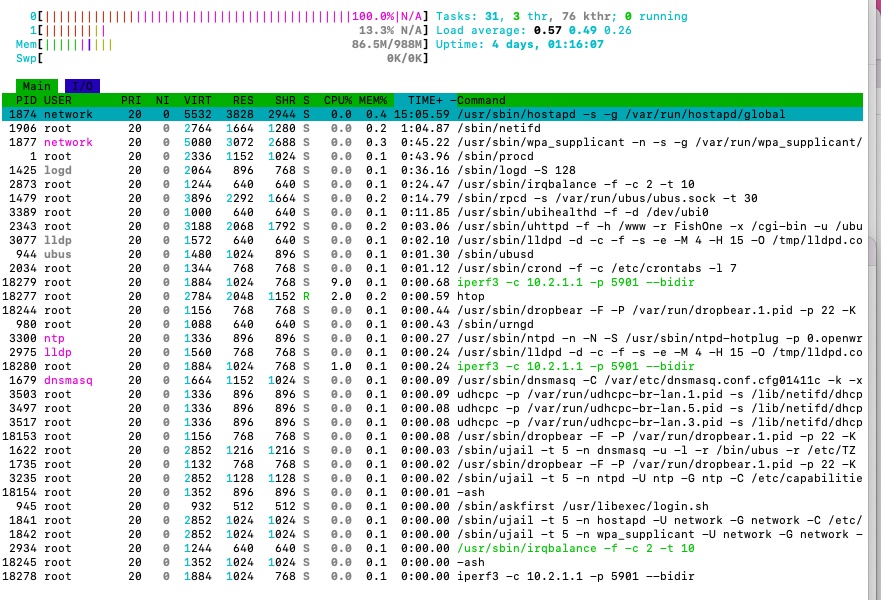Select iperf3 thread PID 18280
The width and height of the screenshot is (881, 600).
(x=432, y=366)
